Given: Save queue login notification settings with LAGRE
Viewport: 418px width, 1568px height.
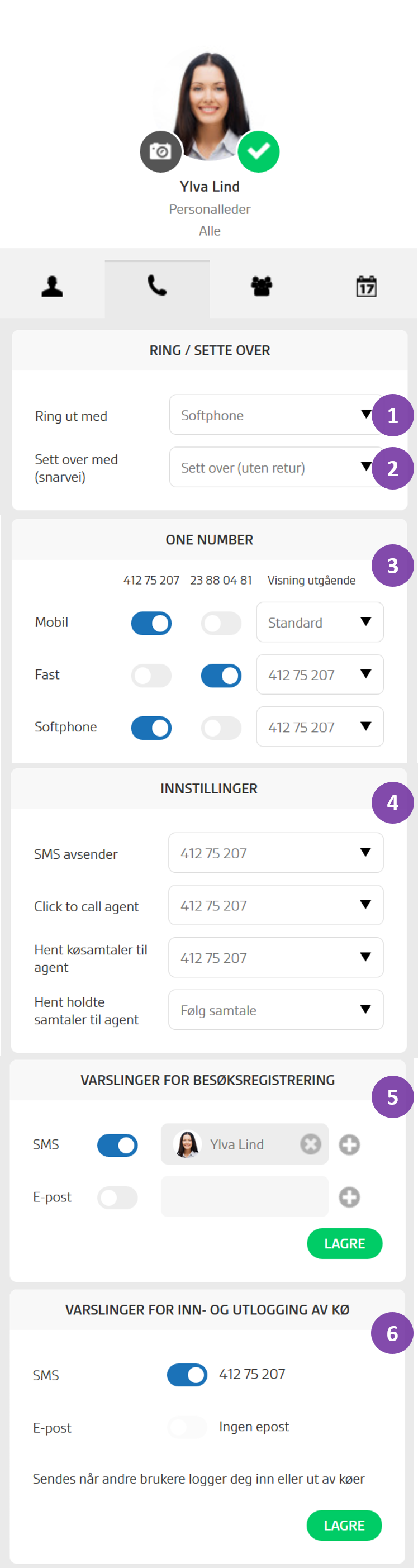Looking at the screenshot, I should point(344,1525).
